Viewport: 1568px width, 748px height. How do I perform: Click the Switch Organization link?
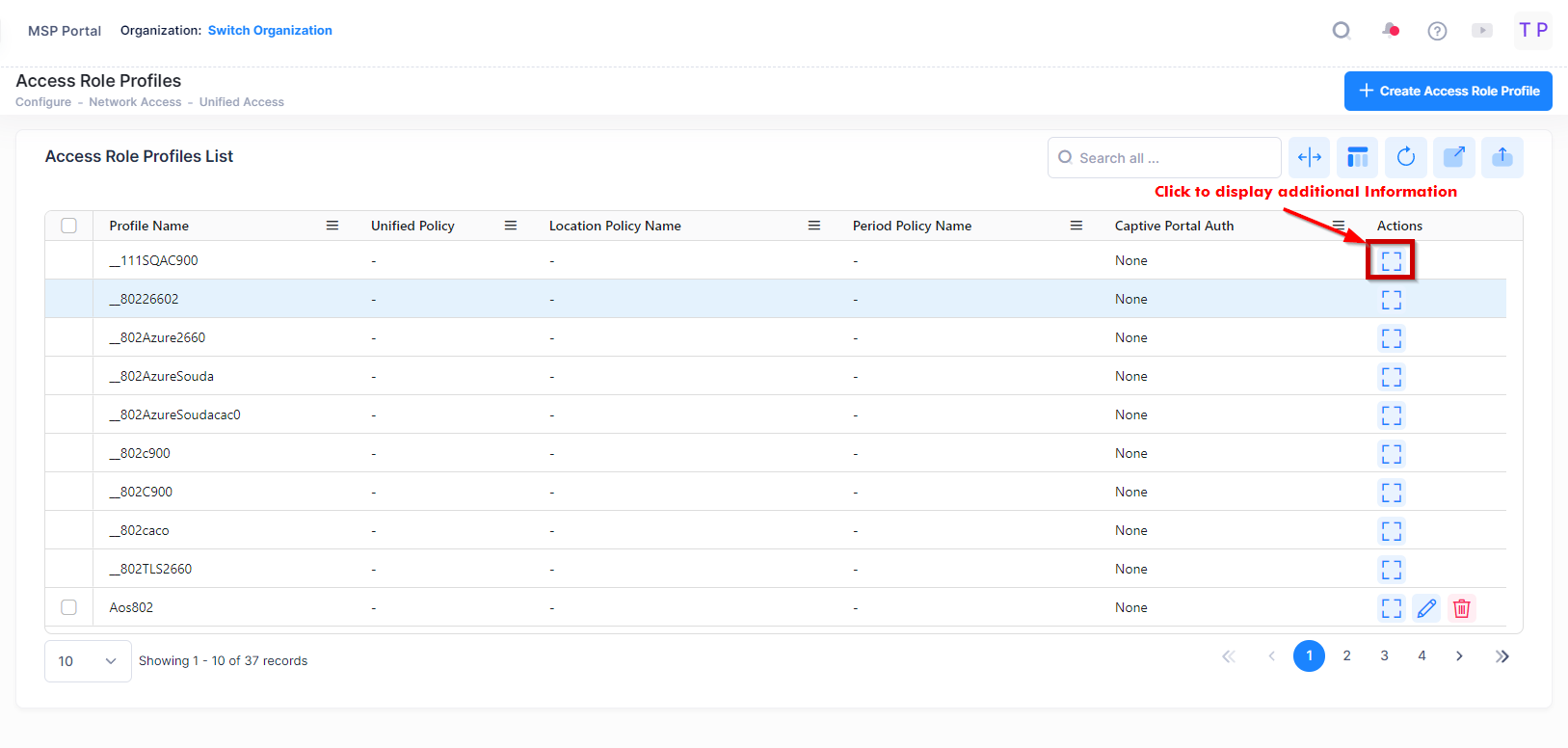point(270,31)
